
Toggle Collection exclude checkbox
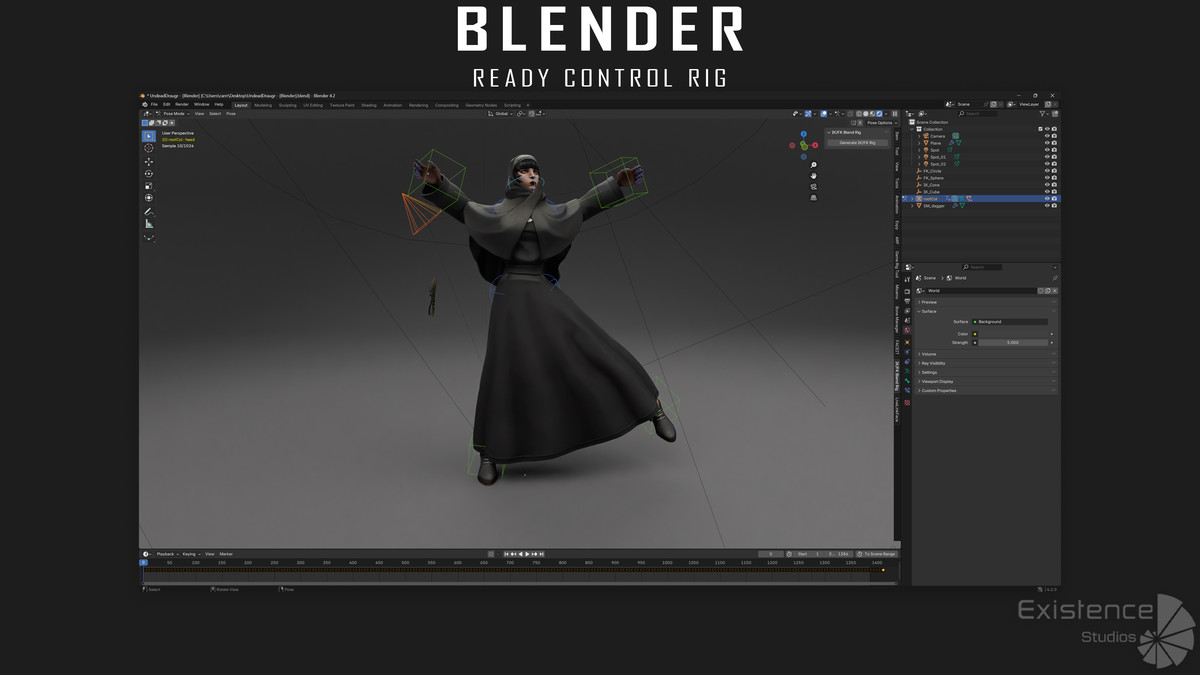[x=1040, y=129]
